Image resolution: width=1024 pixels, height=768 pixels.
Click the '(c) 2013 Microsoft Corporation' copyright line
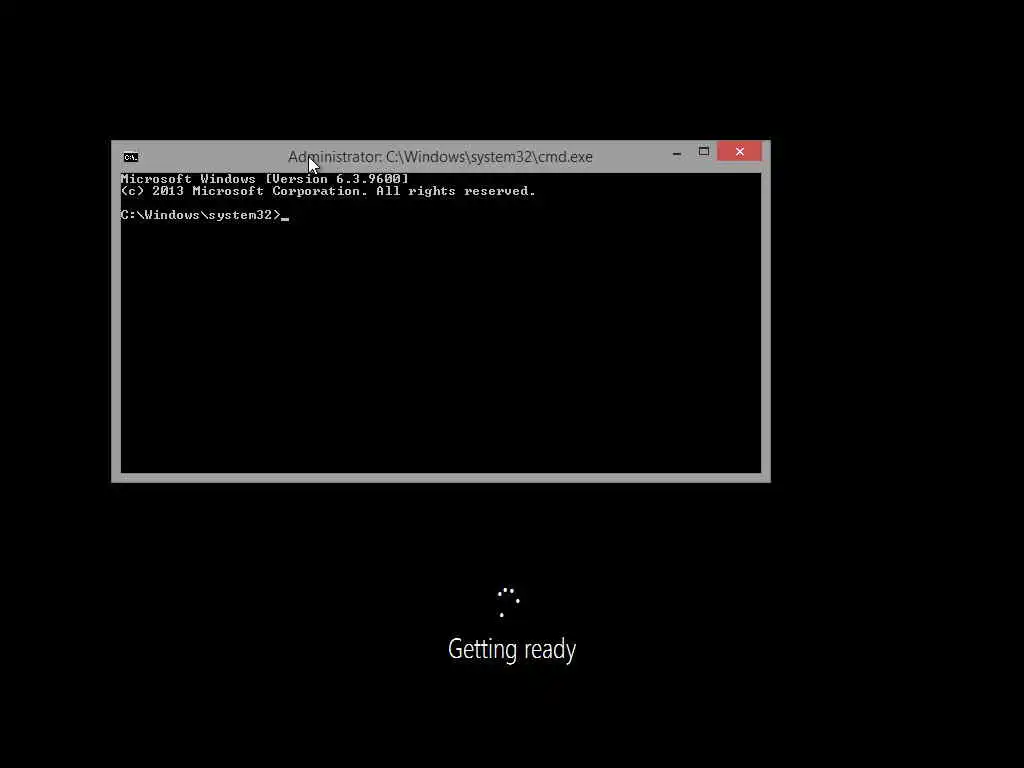click(x=328, y=191)
